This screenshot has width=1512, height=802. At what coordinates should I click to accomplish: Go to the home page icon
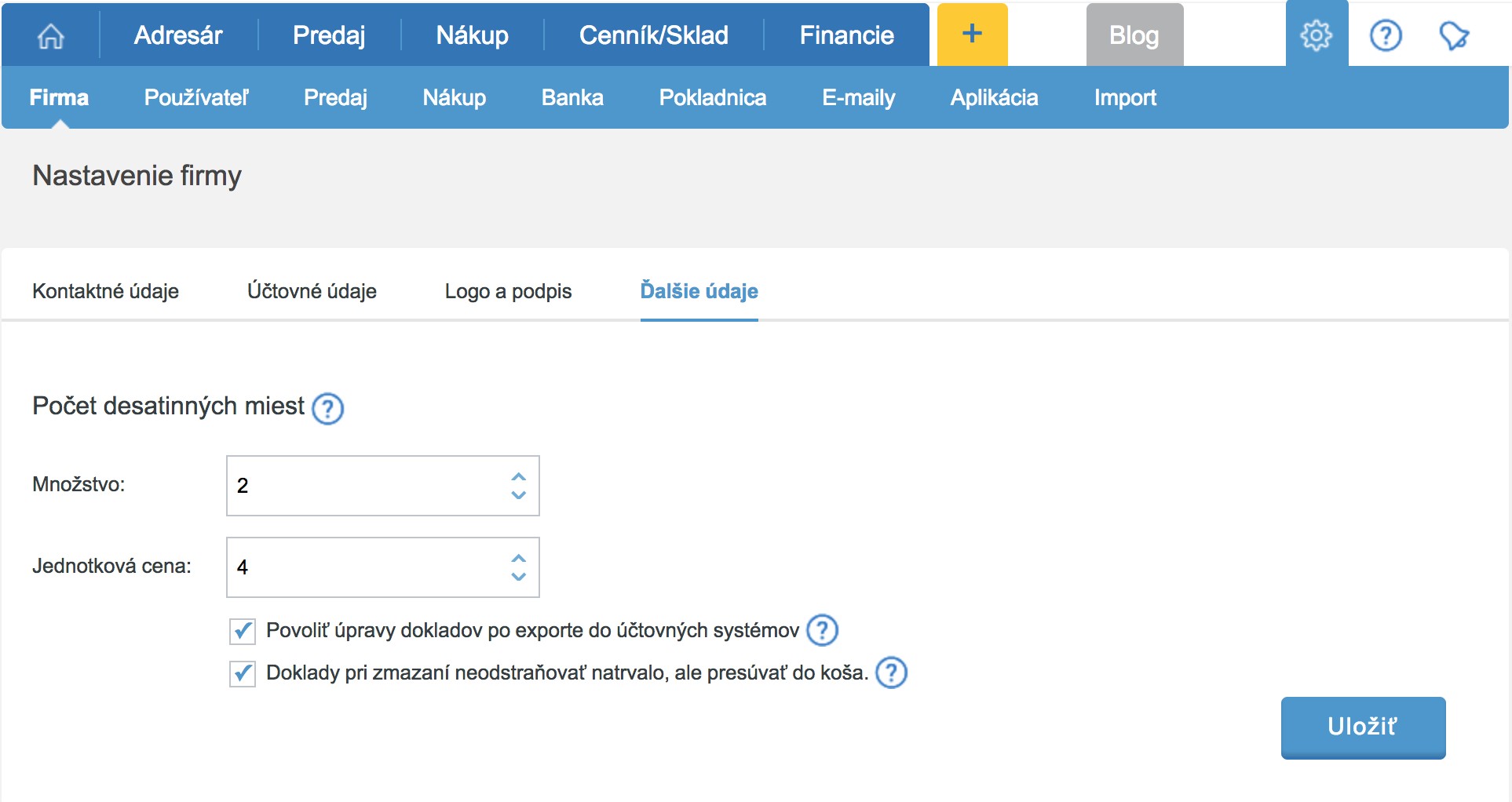51,35
